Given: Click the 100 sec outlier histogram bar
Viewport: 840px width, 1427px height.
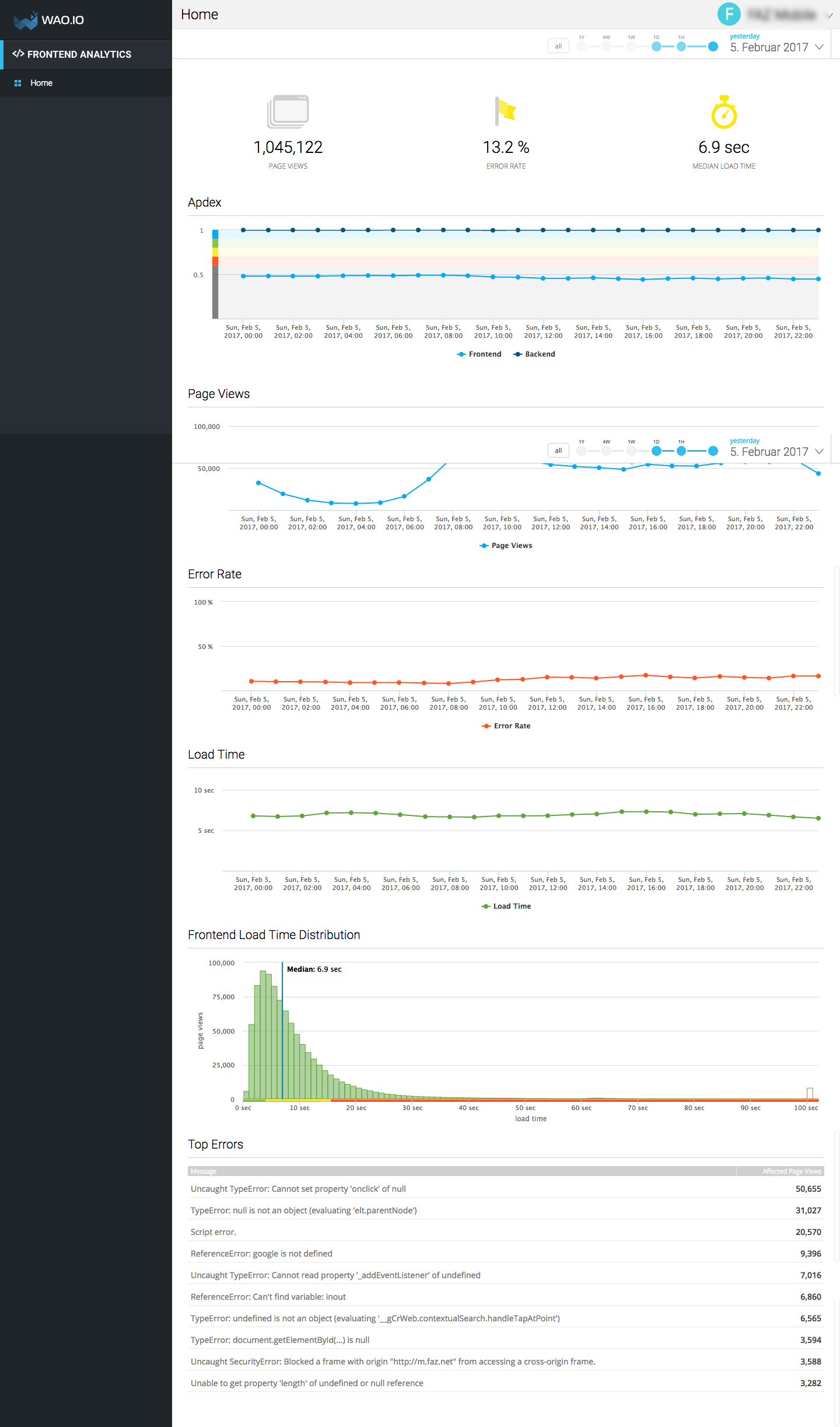Looking at the screenshot, I should pos(810,1093).
